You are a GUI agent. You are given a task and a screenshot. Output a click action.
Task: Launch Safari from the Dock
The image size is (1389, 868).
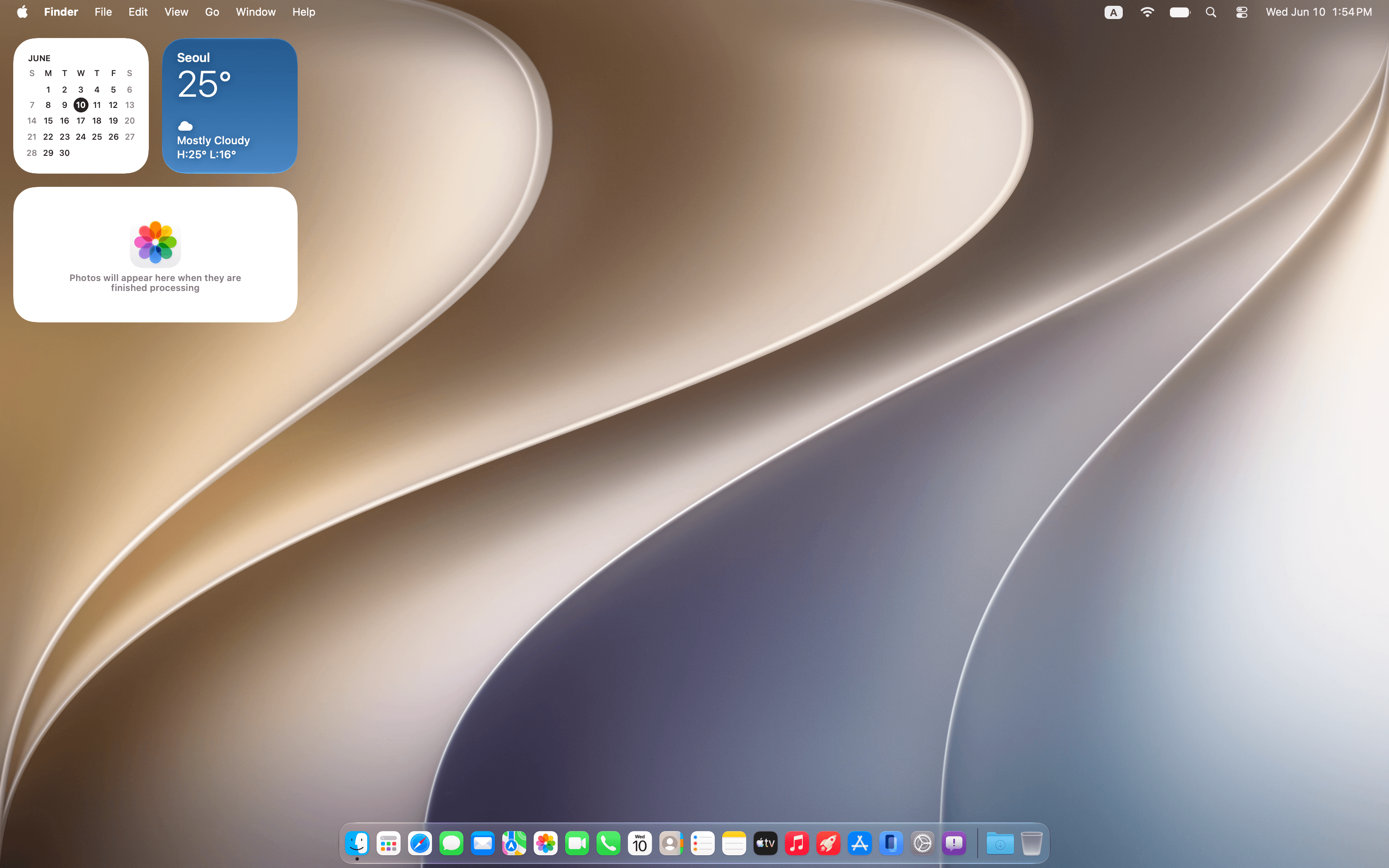coord(420,843)
